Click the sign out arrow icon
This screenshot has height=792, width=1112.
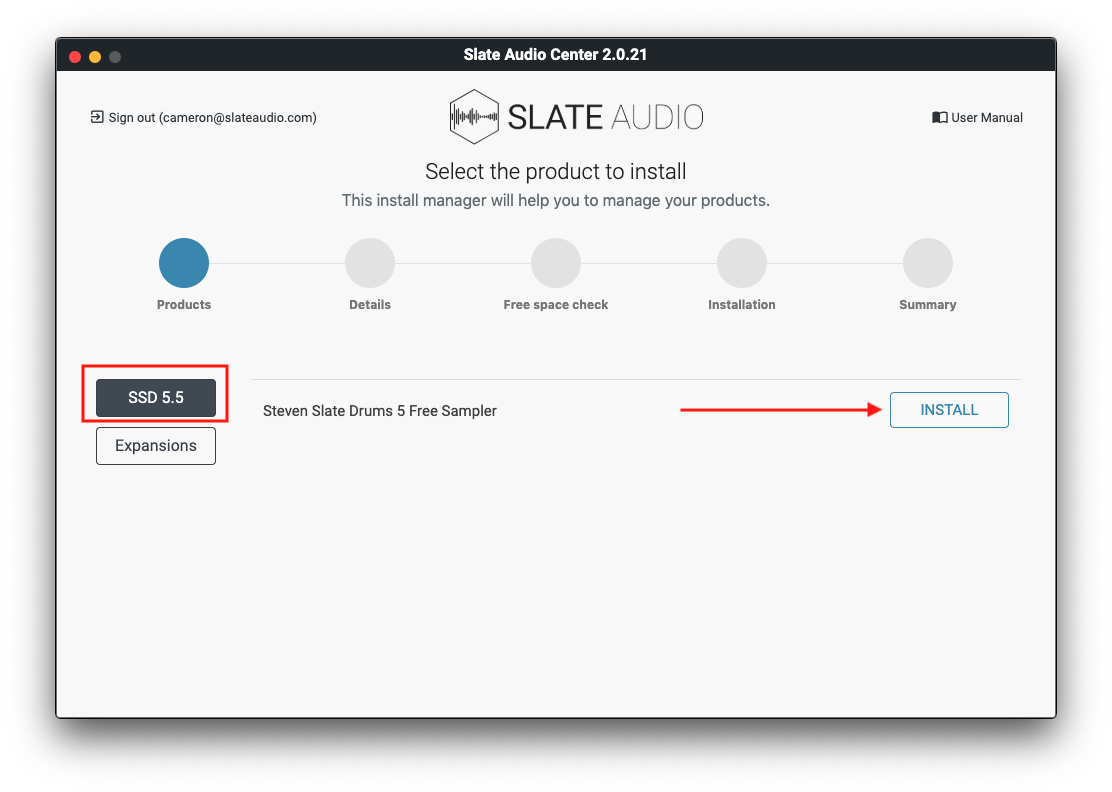click(x=97, y=117)
